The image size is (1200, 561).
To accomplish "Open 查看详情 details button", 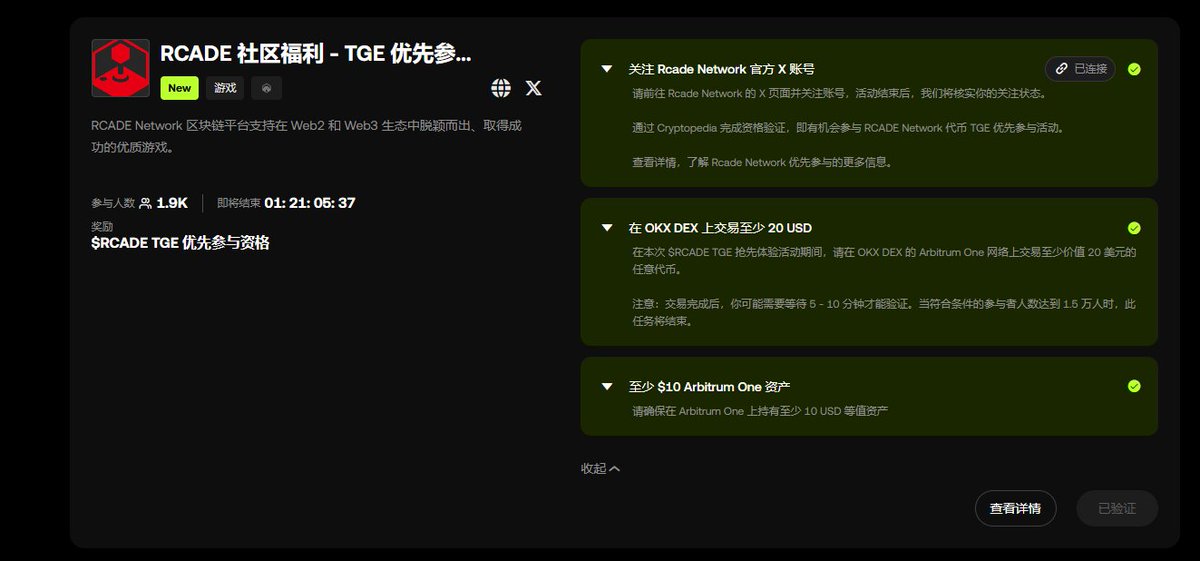I will (x=1015, y=508).
